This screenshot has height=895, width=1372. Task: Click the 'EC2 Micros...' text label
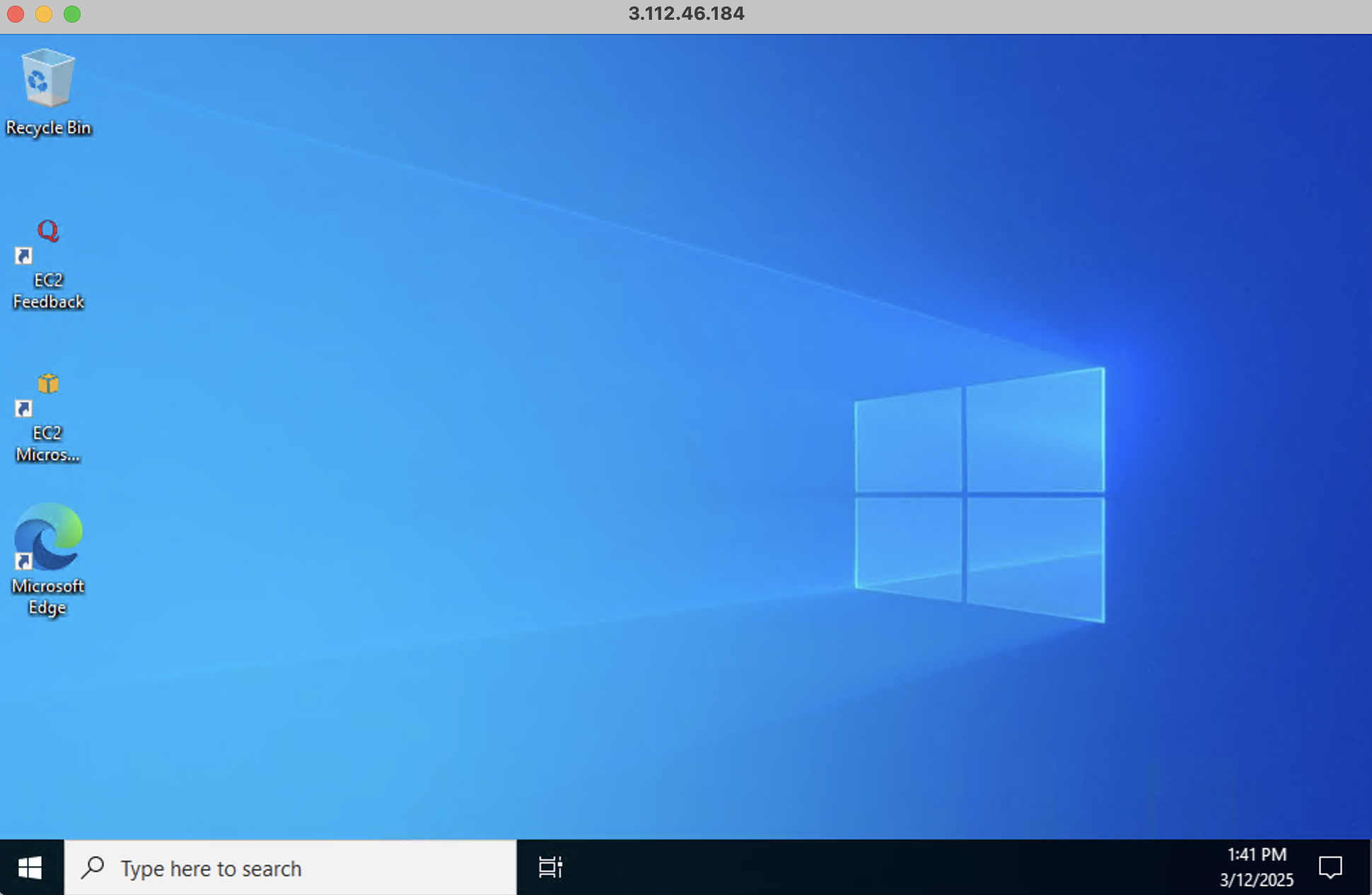(48, 444)
